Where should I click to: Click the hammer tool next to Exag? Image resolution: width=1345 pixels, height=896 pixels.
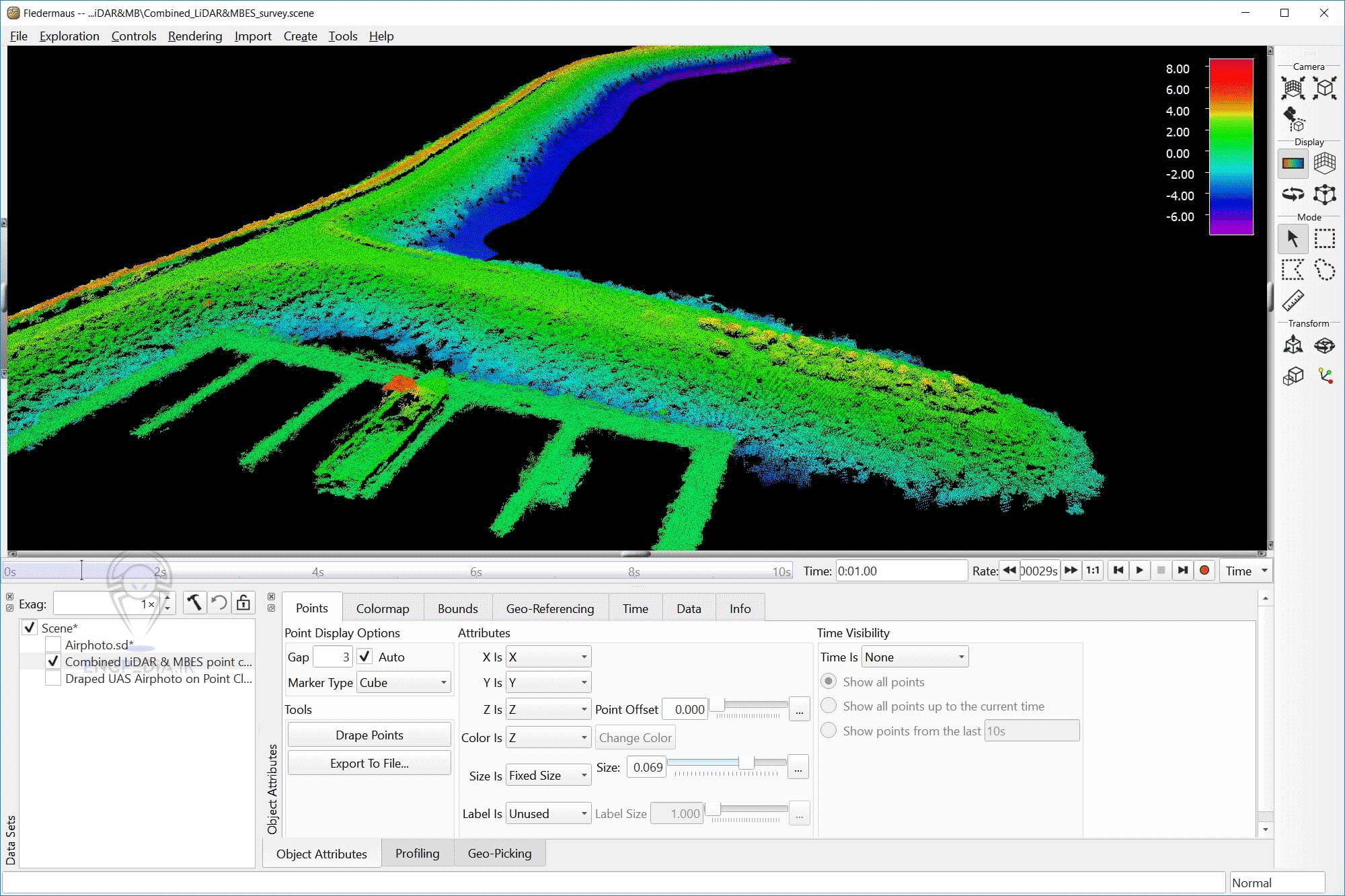pos(194,603)
